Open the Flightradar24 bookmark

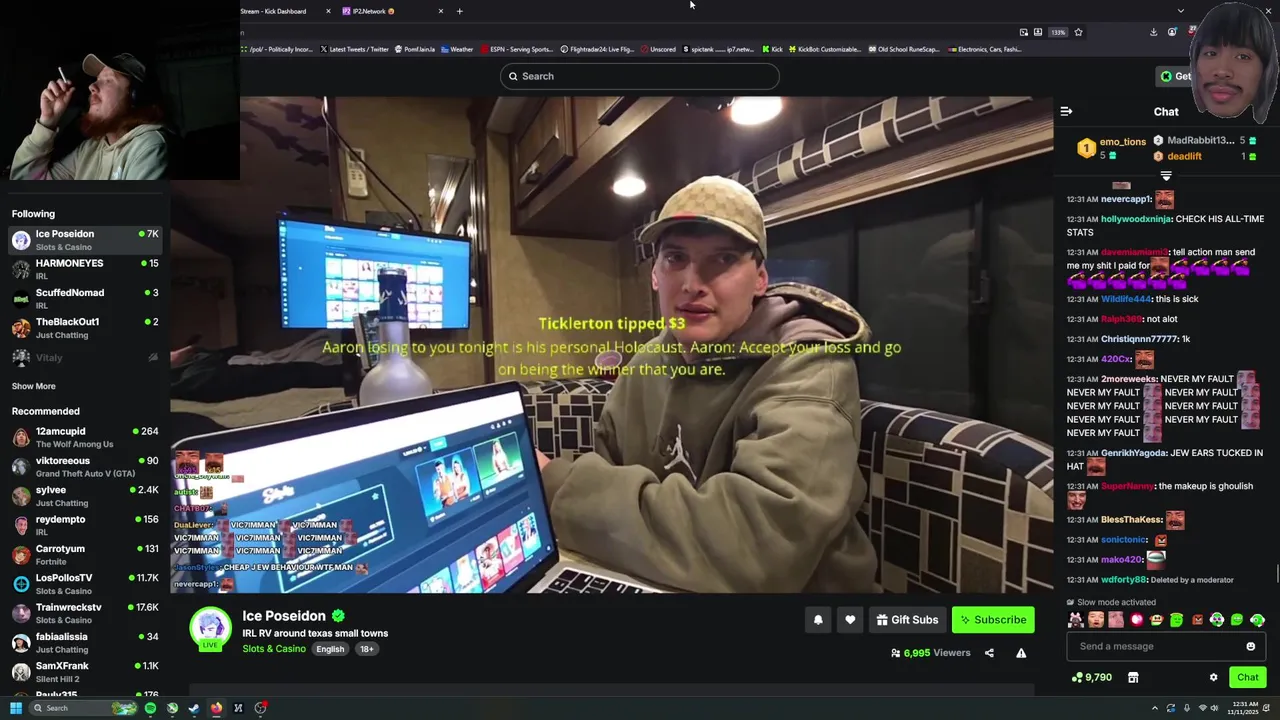[x=597, y=49]
